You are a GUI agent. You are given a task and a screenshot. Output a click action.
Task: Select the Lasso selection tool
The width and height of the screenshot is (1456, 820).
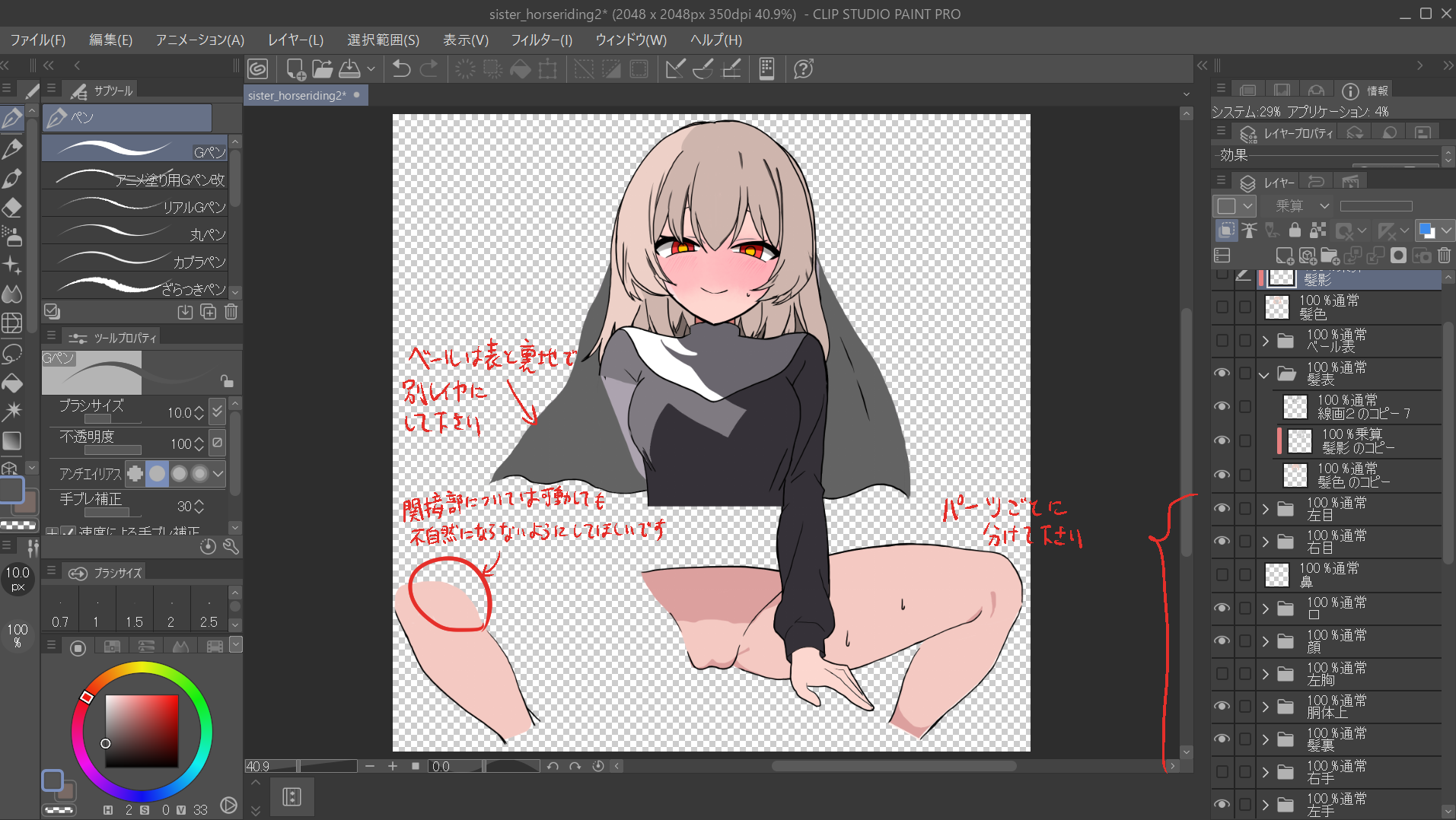pos(12,354)
